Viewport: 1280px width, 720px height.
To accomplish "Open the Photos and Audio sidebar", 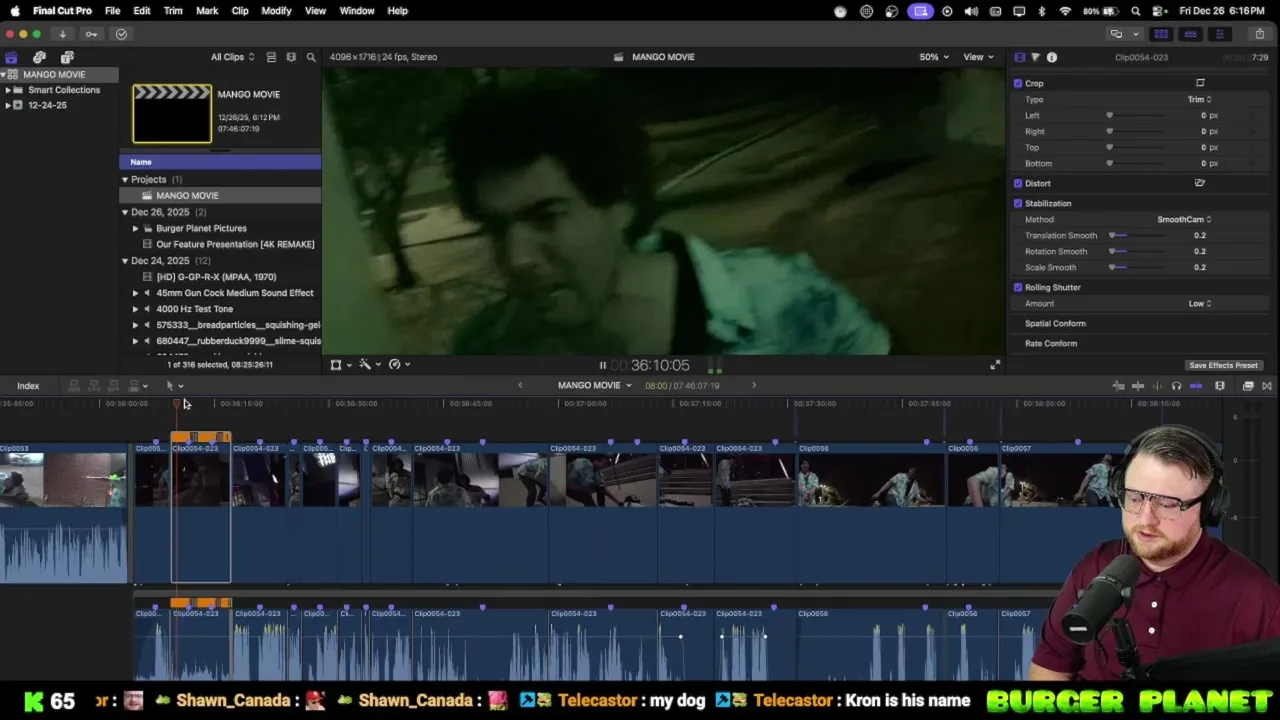I will 39,57.
